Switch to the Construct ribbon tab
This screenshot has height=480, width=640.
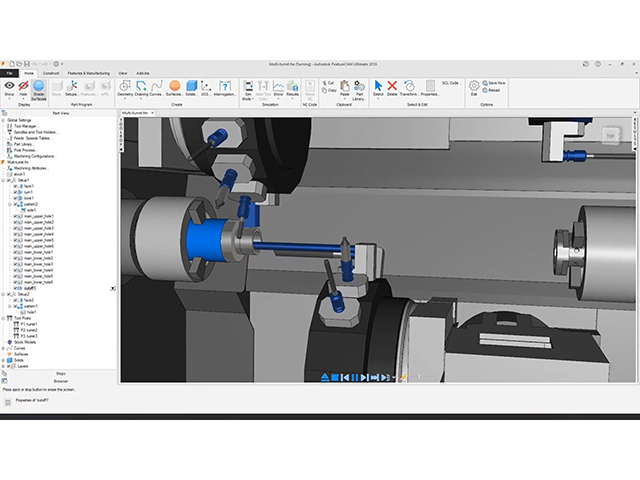coord(50,73)
